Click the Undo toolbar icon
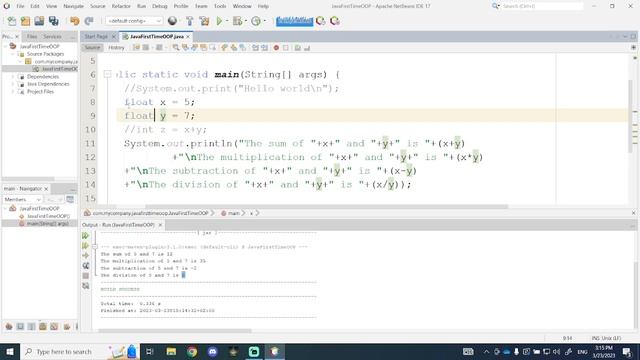 [74, 21]
